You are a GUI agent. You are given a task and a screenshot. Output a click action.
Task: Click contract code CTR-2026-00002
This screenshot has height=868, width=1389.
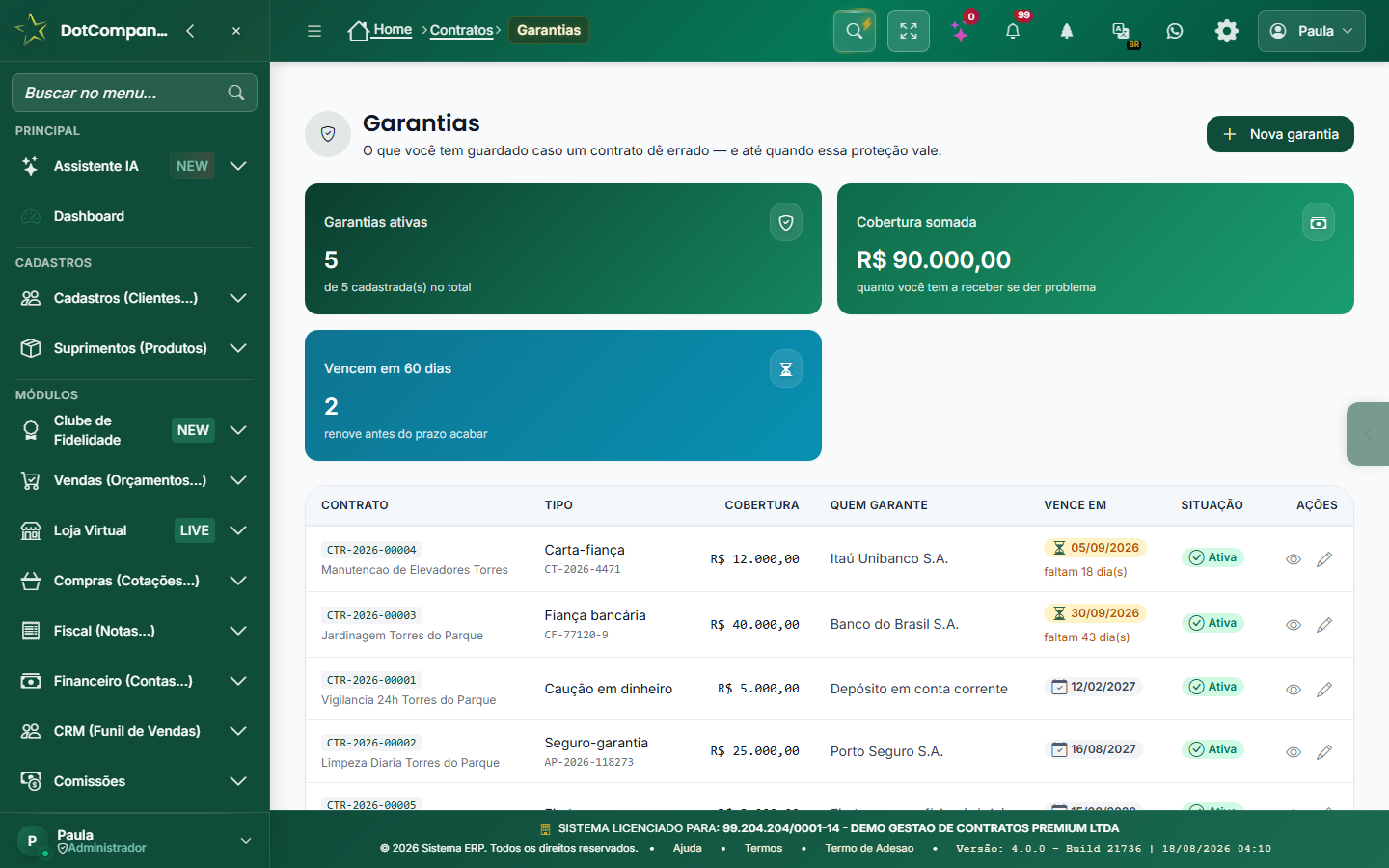371,743
